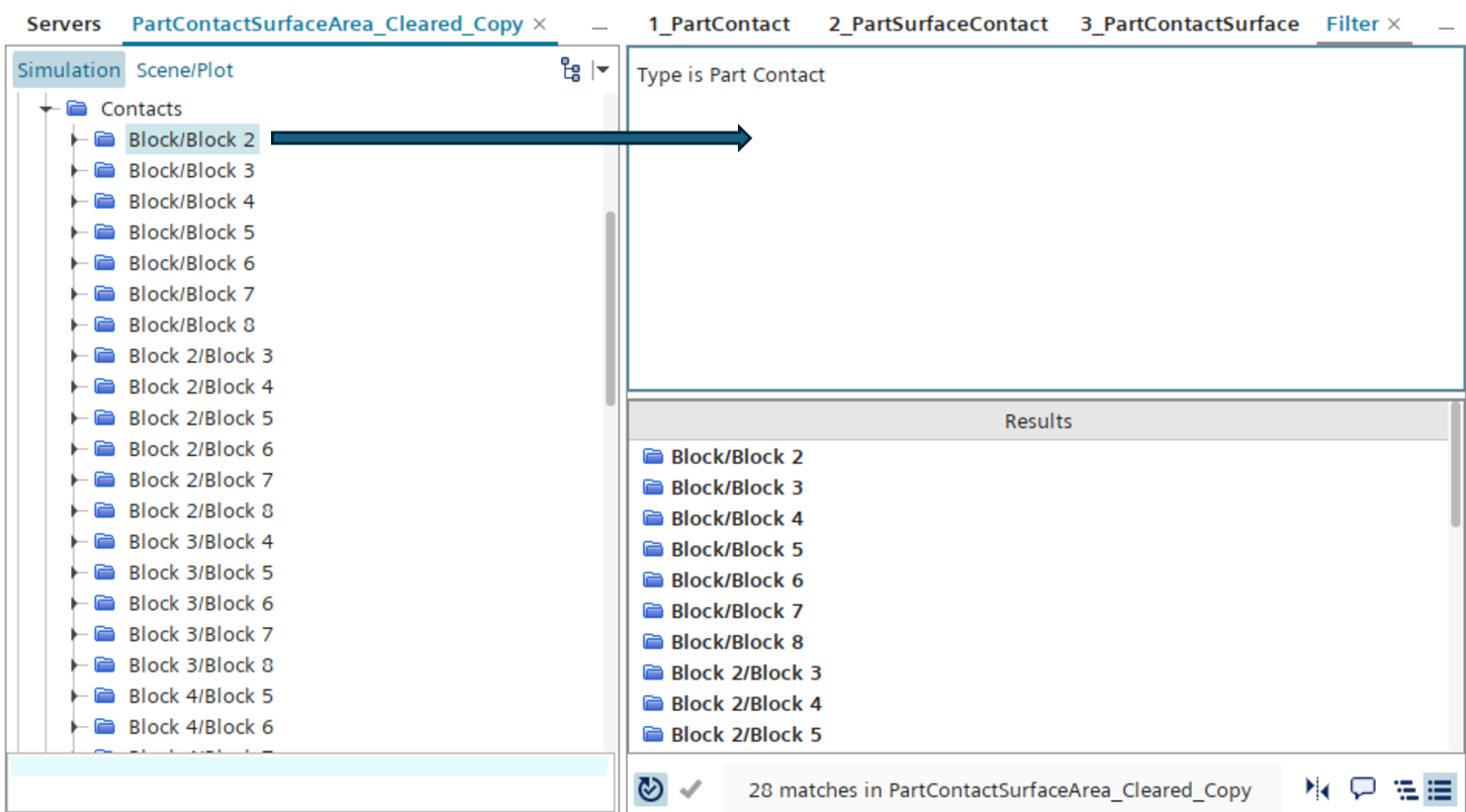Viewport: 1466px width, 812px height.
Task: Select Block/Block 6 in Results list
Action: click(737, 580)
